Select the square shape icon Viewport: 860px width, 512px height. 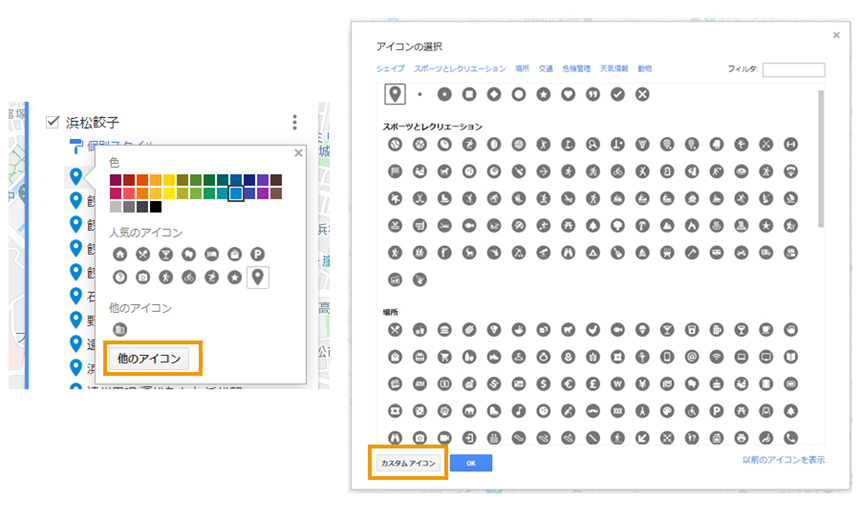tap(469, 94)
